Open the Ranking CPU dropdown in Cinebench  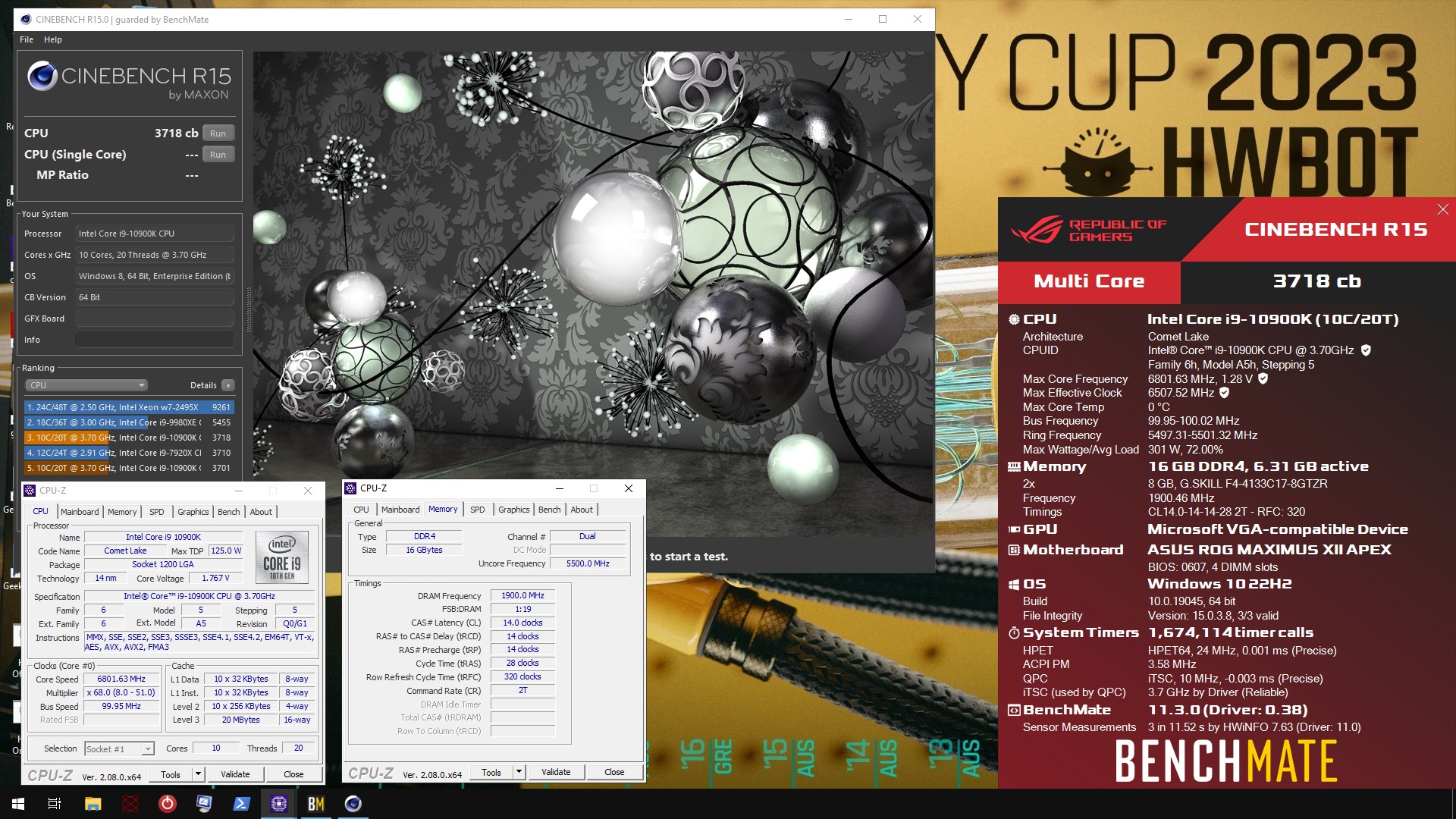(86, 385)
